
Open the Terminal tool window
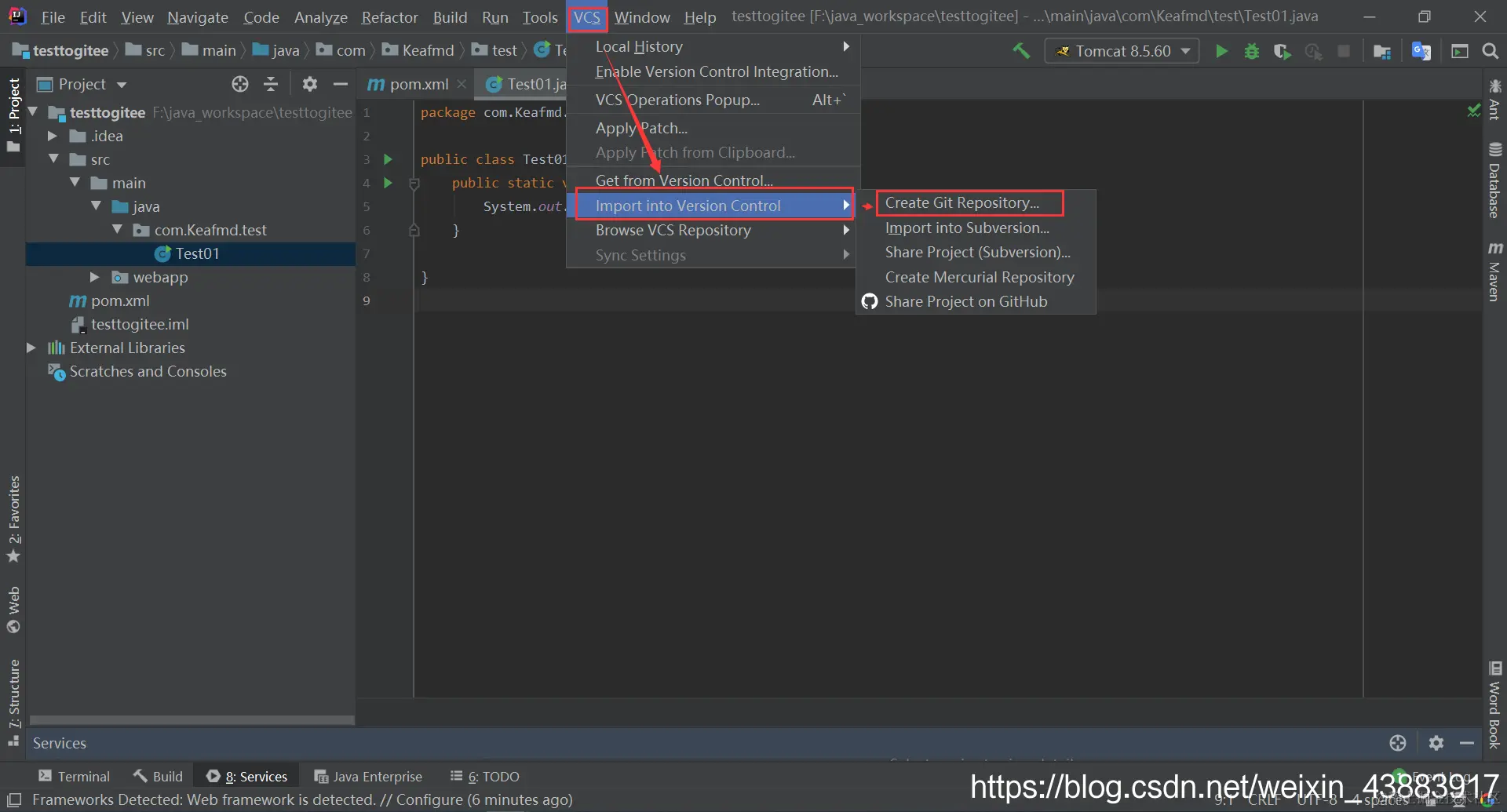(x=75, y=777)
